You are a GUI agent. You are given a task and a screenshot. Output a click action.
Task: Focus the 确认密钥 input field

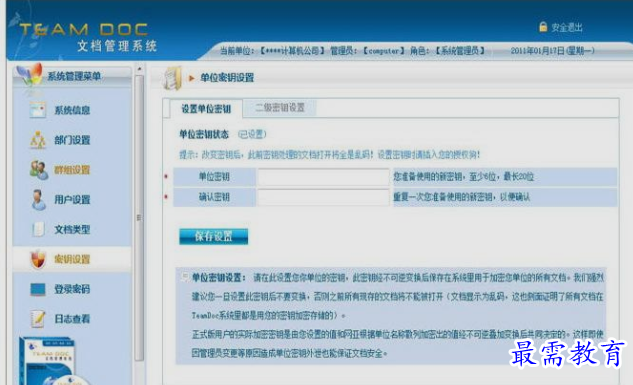tap(324, 197)
